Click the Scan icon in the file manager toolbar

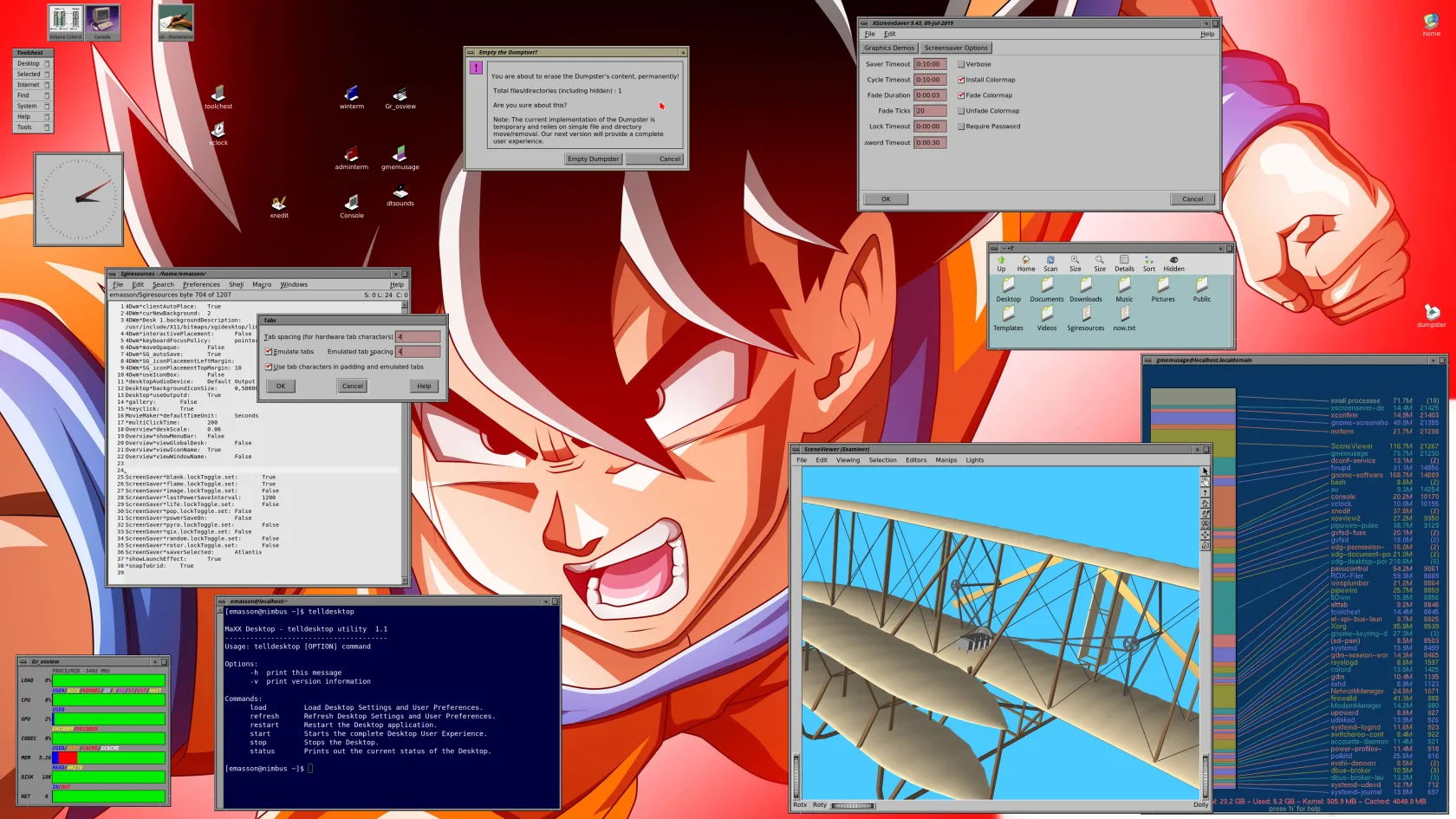(1050, 261)
